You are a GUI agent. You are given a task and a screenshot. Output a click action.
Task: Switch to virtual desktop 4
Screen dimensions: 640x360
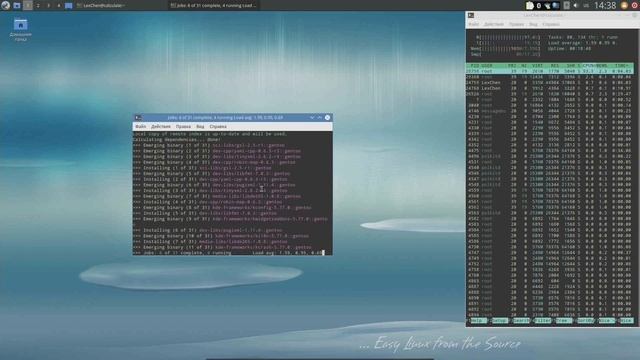tap(58, 5)
